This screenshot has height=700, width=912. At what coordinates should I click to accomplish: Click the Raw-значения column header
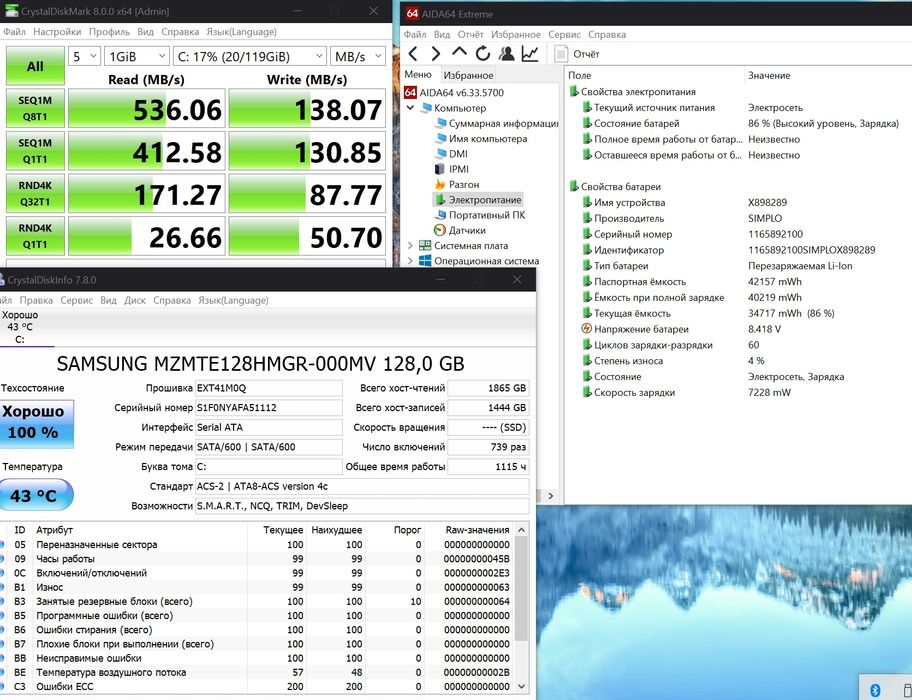pyautogui.click(x=477, y=530)
